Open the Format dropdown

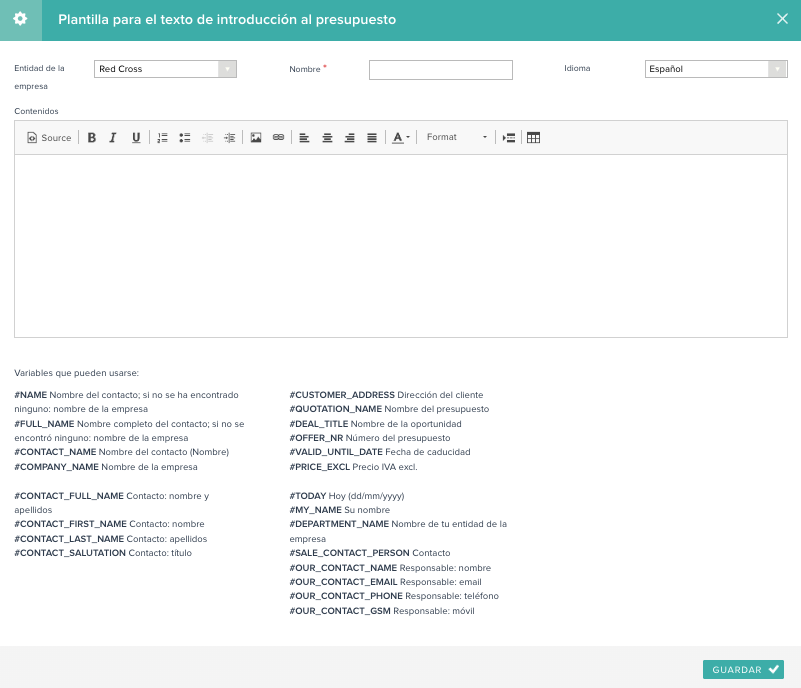[x=457, y=137]
